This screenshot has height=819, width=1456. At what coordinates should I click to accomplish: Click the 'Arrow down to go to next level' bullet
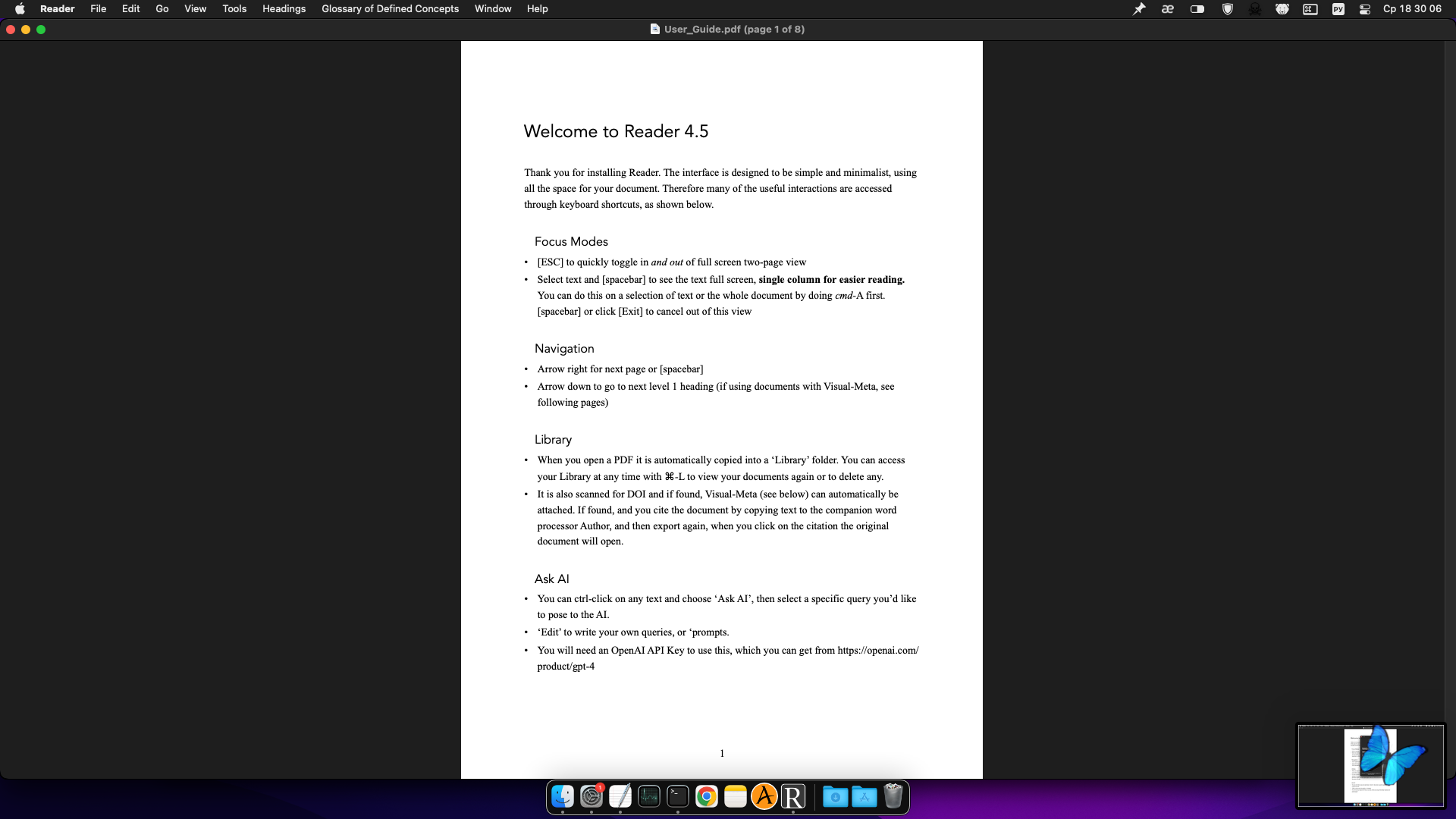click(x=716, y=394)
